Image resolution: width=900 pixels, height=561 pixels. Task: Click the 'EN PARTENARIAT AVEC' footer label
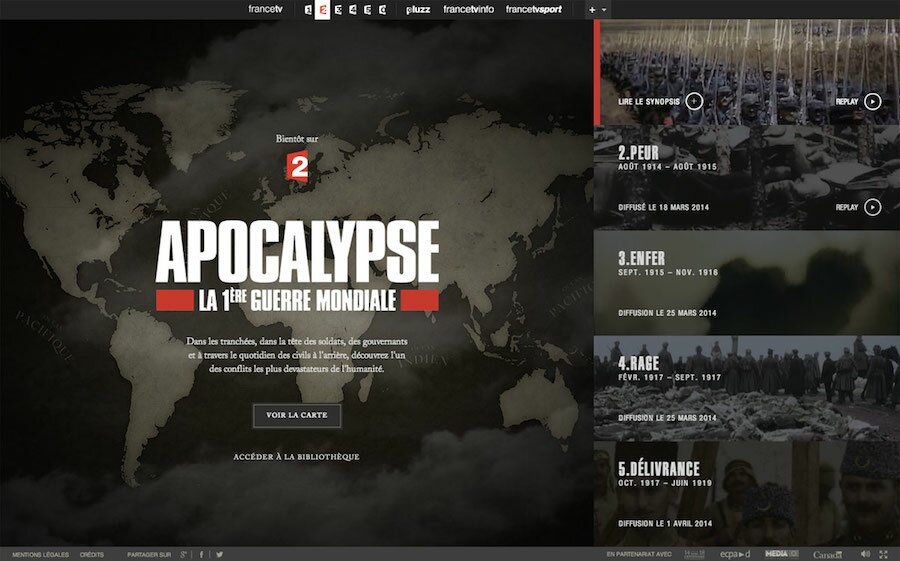tap(639, 555)
